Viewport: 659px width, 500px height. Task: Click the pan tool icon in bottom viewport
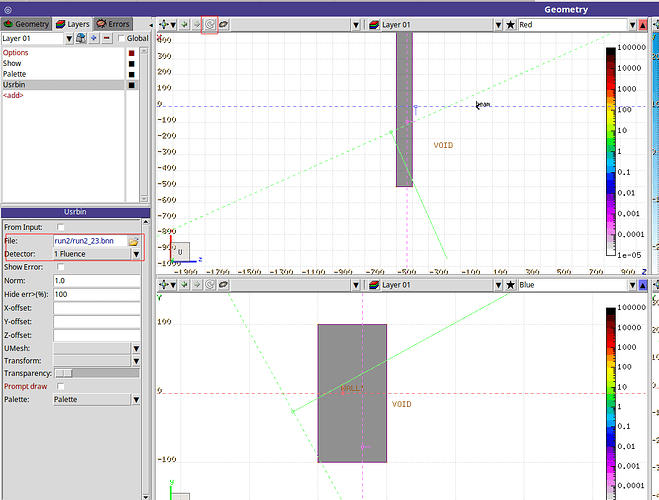165,285
